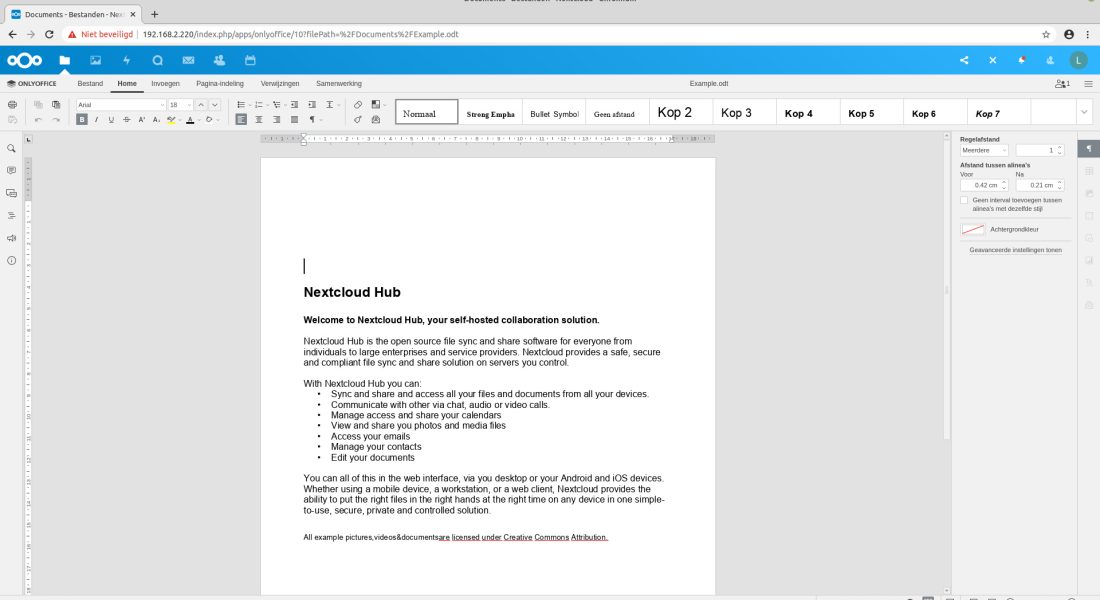Select the paragraph settings icon in right sidebar
This screenshot has width=1100, height=600.
click(1088, 149)
